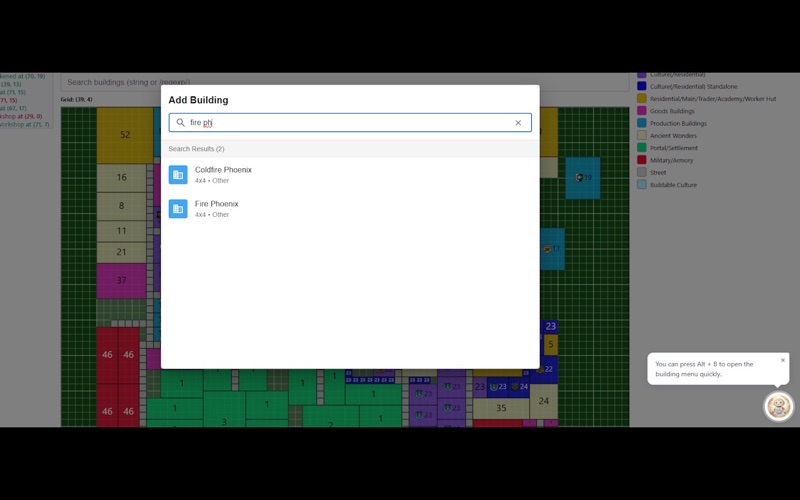800x500 pixels.
Task: Click the Street legend swatch
Action: pyautogui.click(x=642, y=172)
